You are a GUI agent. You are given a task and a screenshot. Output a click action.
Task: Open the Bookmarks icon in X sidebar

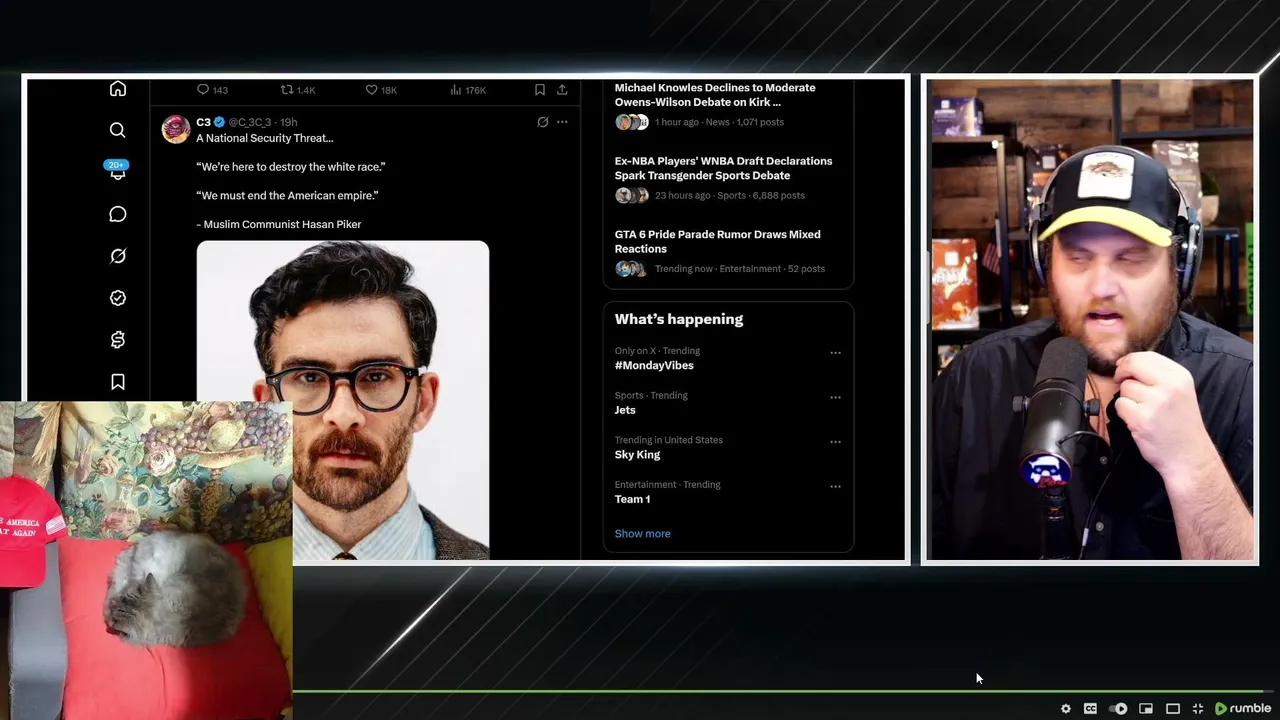click(118, 382)
